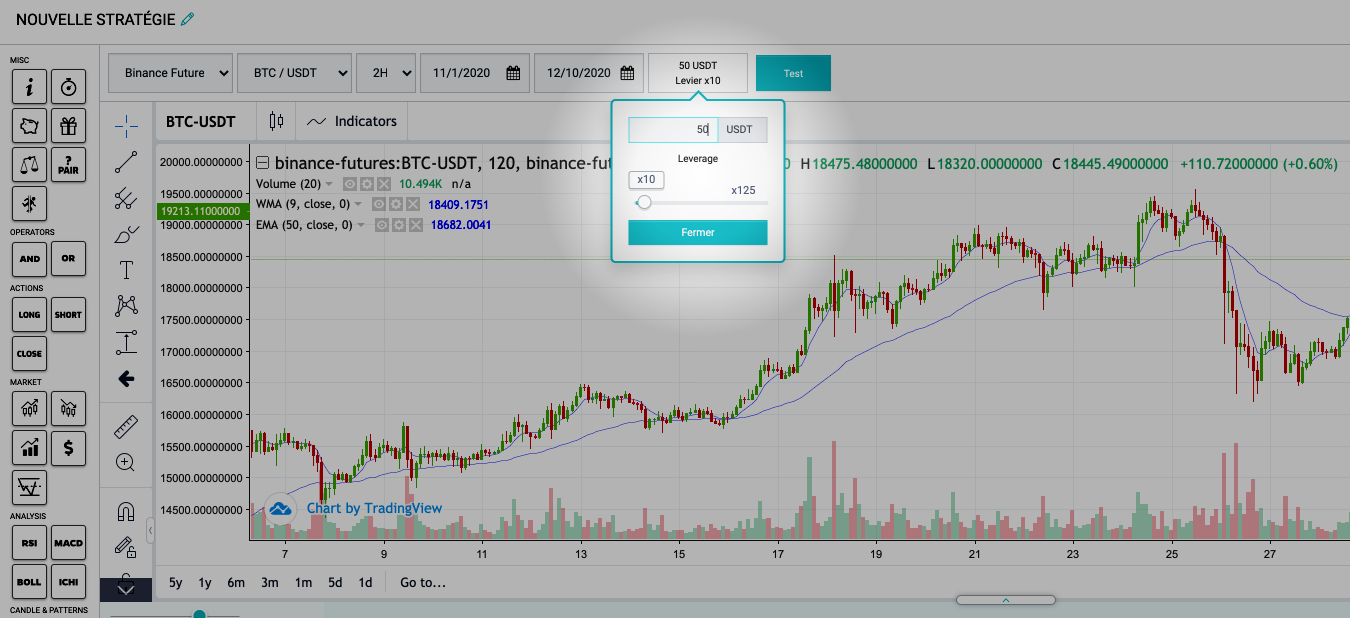Image resolution: width=1350 pixels, height=618 pixels.
Task: Select the text annotation tool
Action: tap(126, 270)
